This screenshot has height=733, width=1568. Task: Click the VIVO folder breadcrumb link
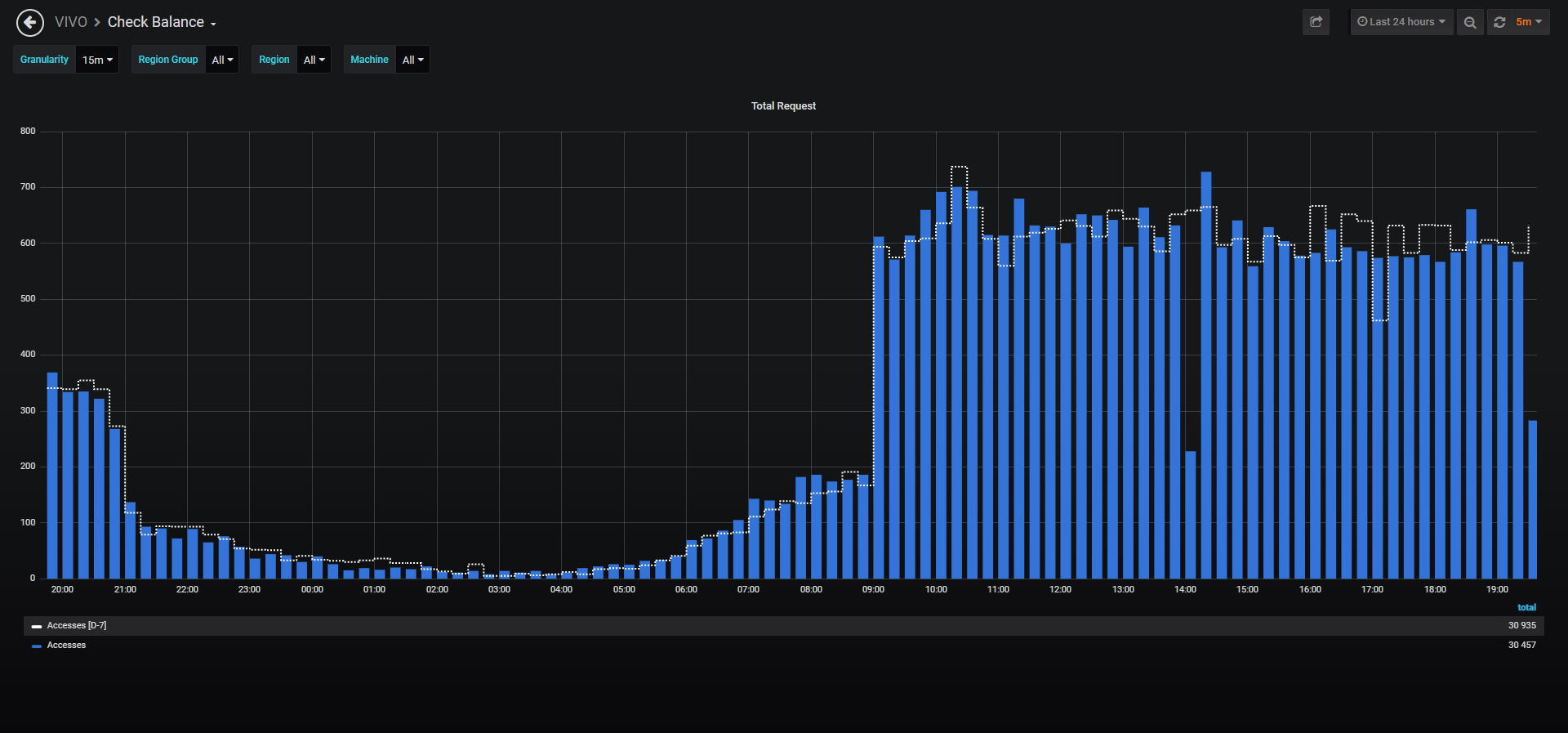71,22
